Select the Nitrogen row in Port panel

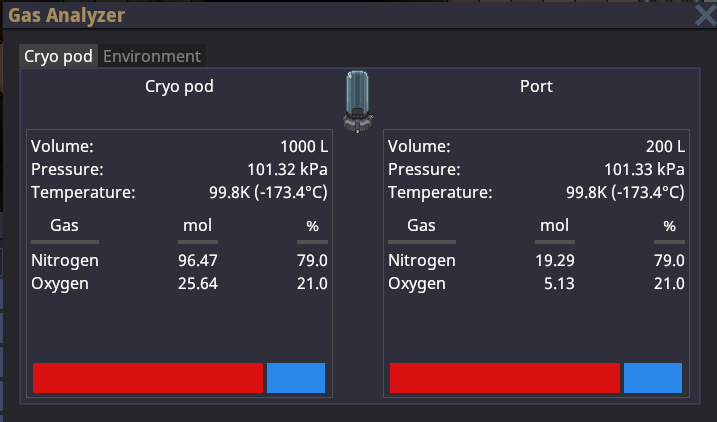(x=421, y=260)
